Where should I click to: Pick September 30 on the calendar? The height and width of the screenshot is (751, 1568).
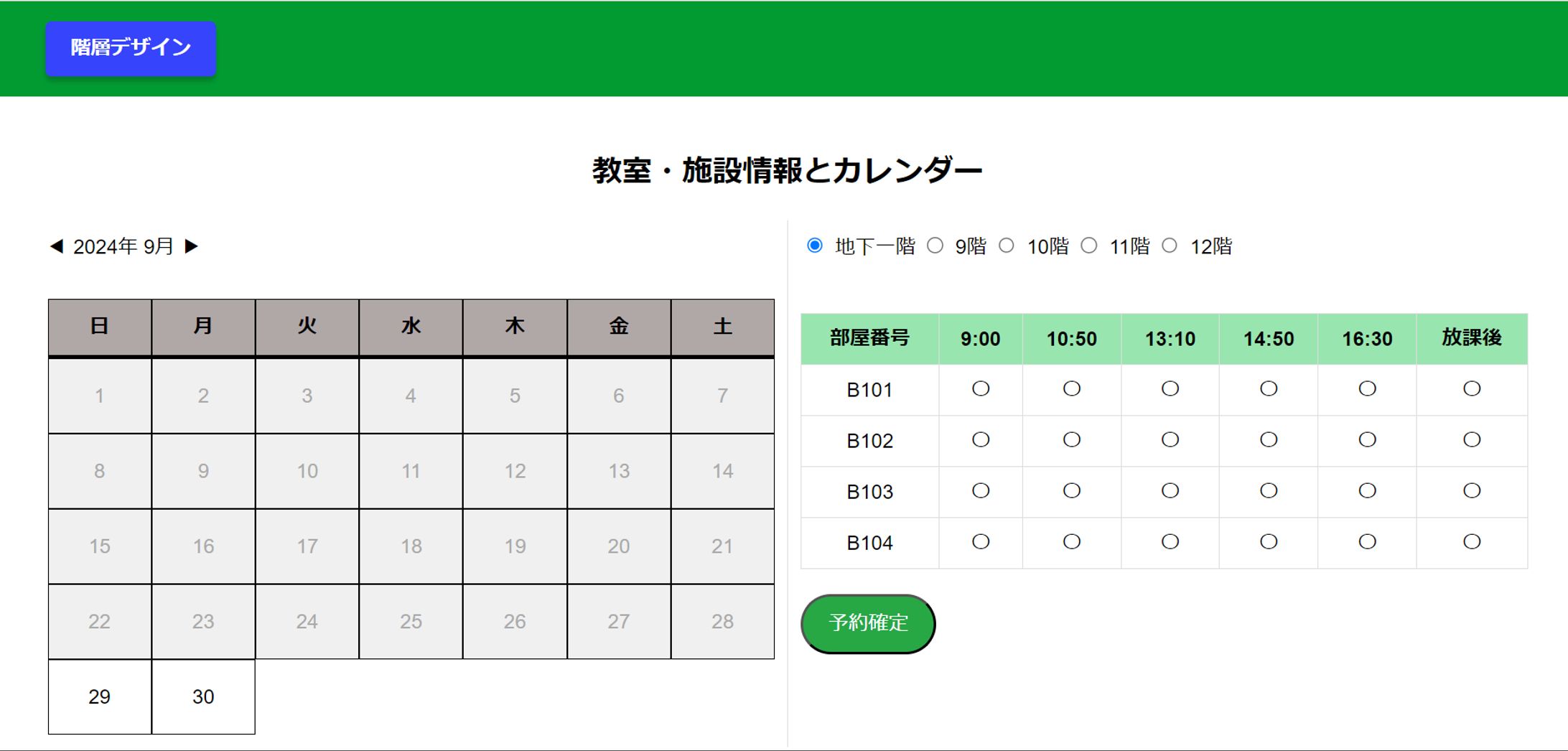point(203,696)
